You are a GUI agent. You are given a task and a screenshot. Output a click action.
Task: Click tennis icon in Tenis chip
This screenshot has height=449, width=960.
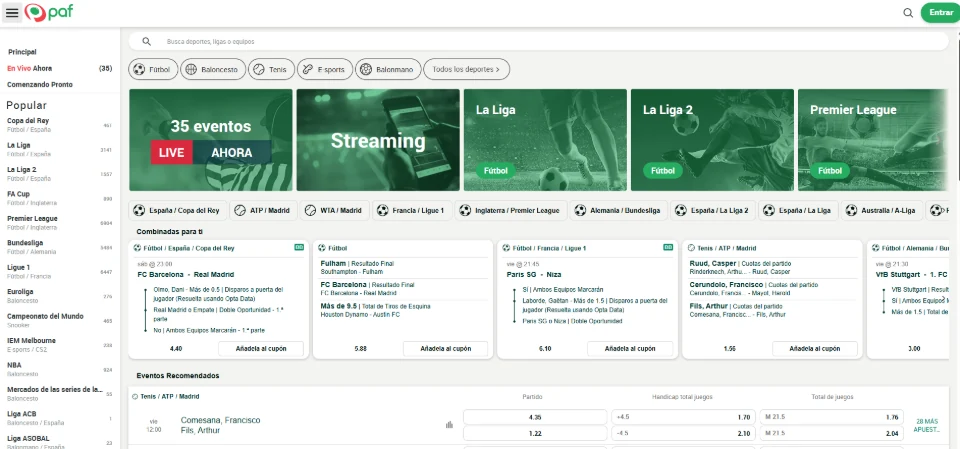click(259, 69)
